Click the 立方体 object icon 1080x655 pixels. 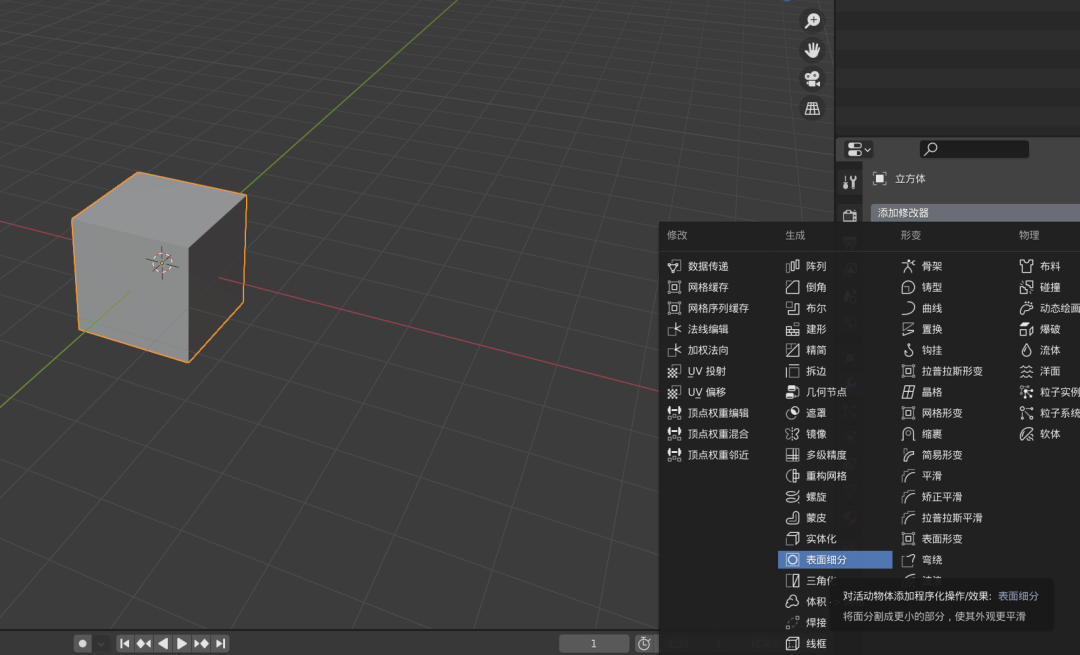[x=880, y=178]
